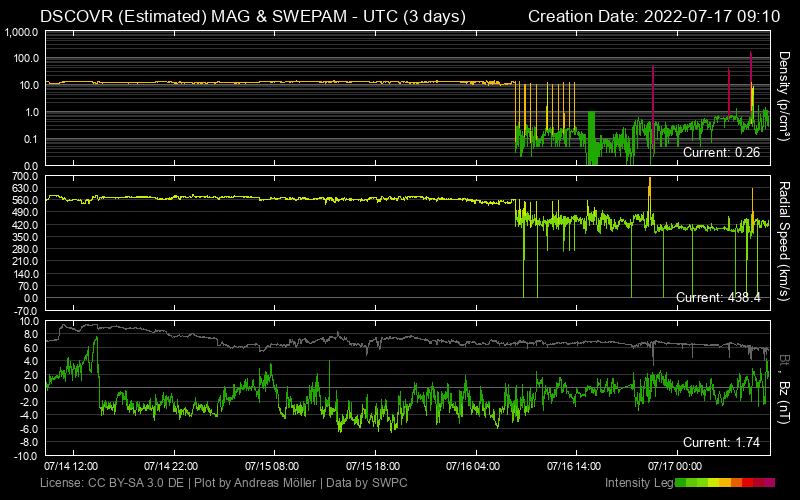Image resolution: width=800 pixels, height=500 pixels.
Task: Click the 100.0 density axis tick
Action: click(26, 59)
